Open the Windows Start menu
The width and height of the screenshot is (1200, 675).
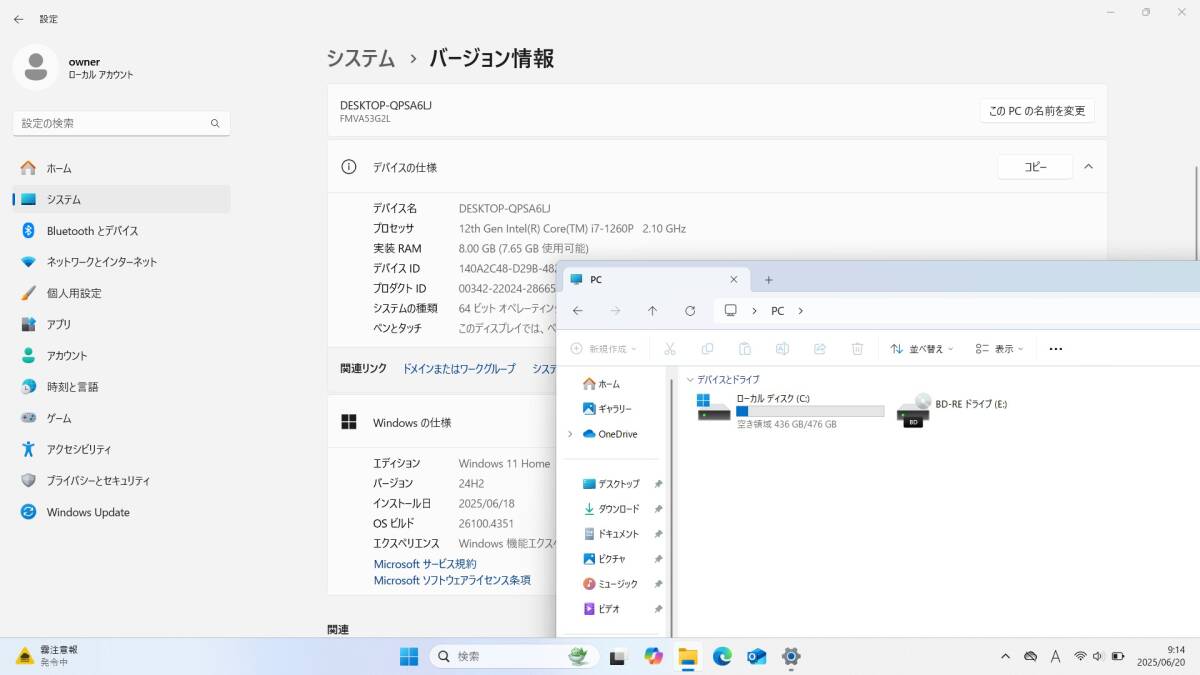[x=409, y=656]
